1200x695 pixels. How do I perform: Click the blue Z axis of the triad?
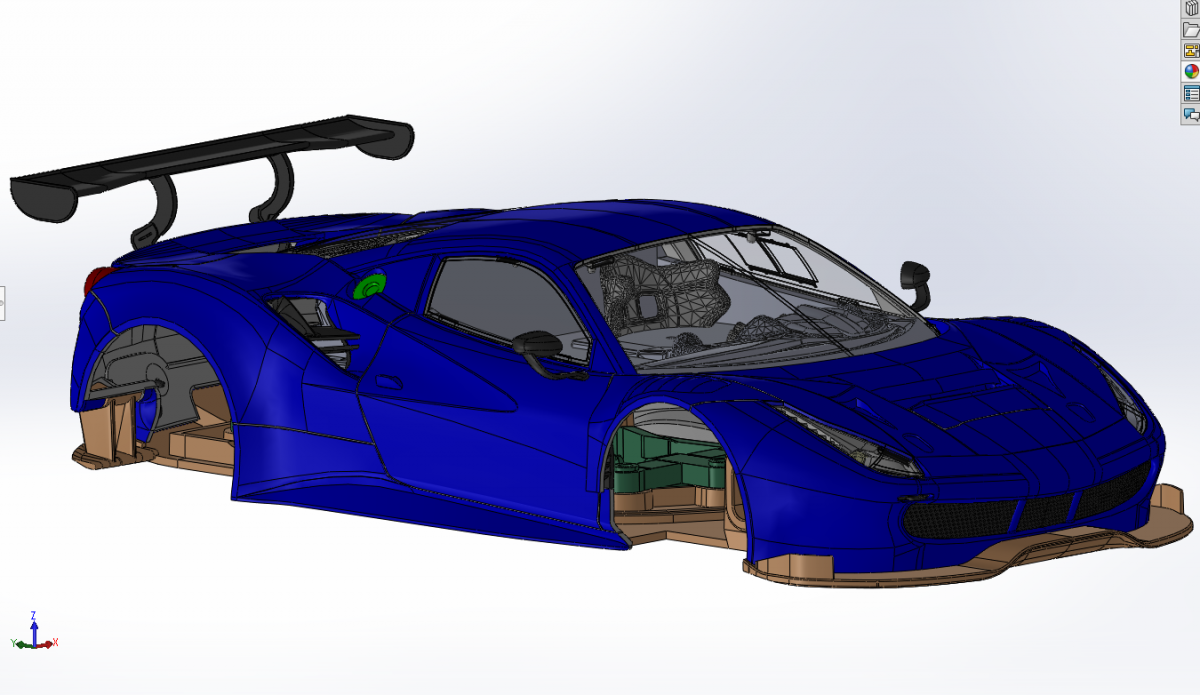(34, 626)
